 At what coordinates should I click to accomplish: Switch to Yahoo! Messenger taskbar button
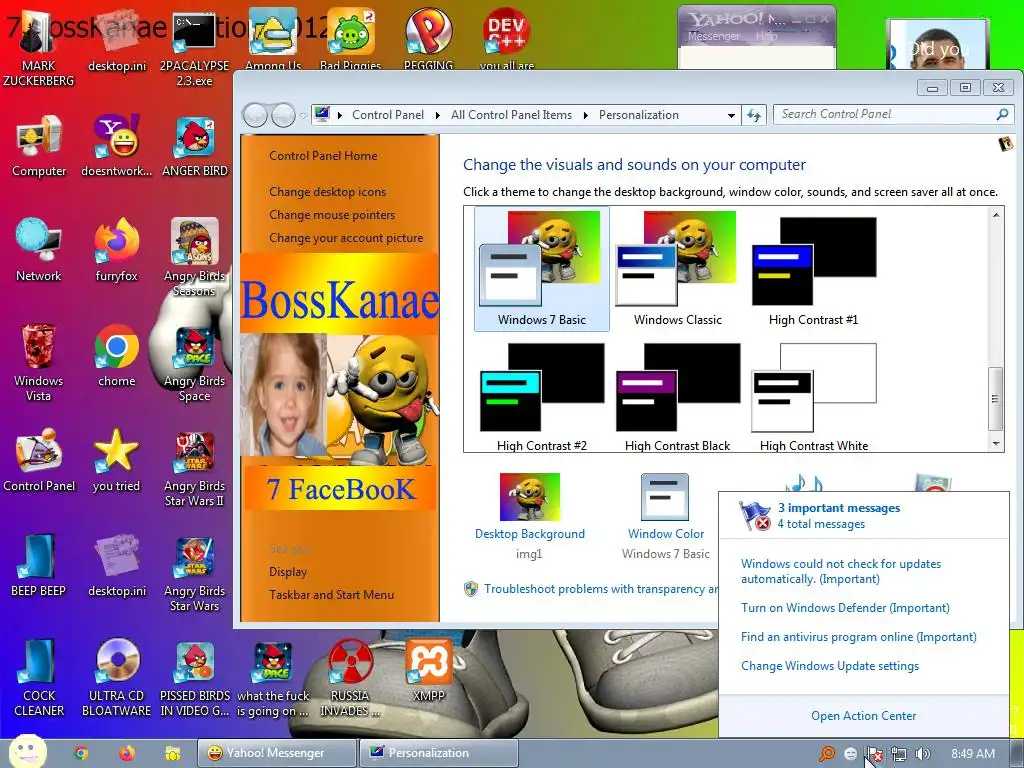click(x=277, y=753)
